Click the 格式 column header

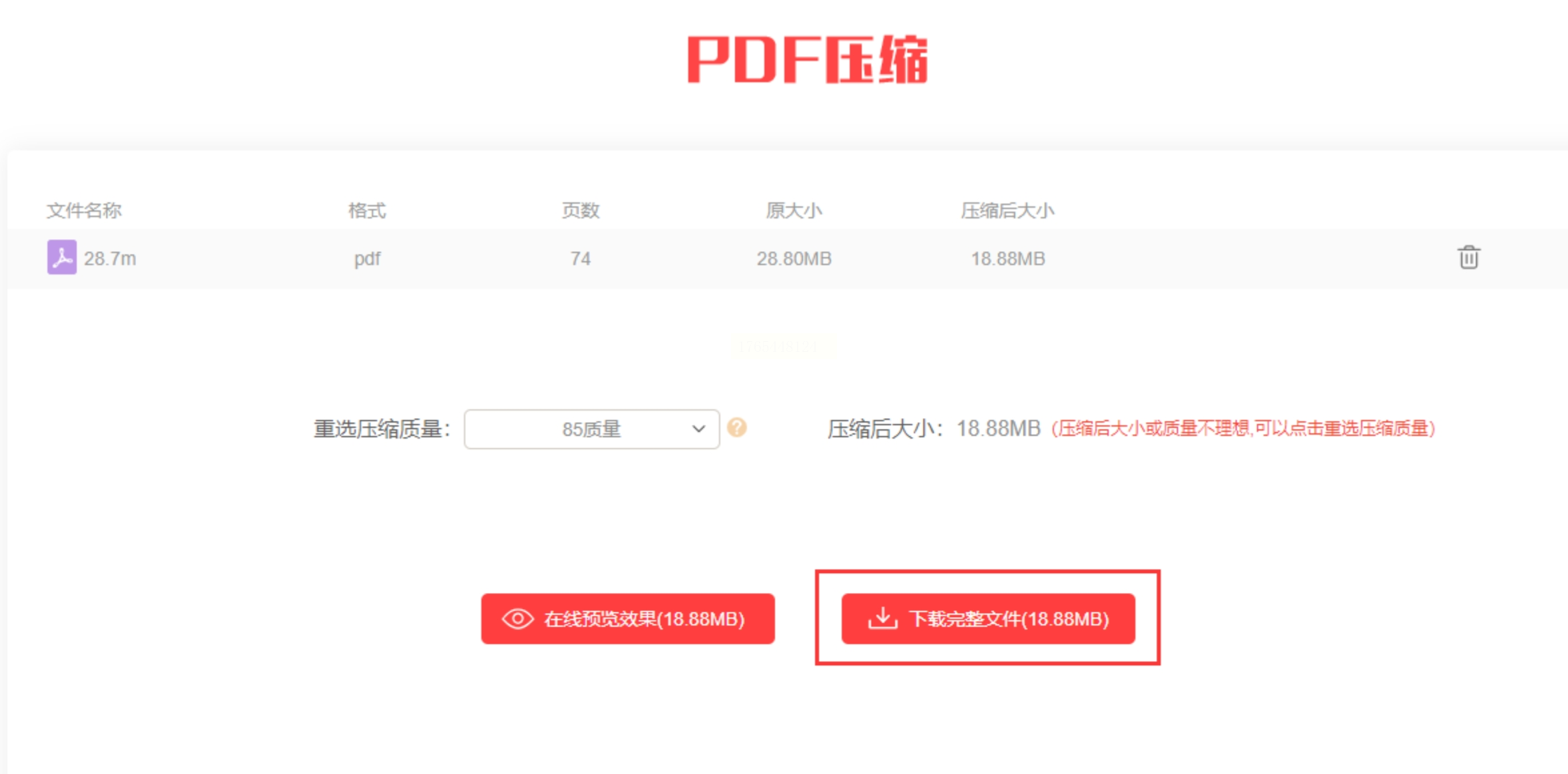[x=367, y=210]
